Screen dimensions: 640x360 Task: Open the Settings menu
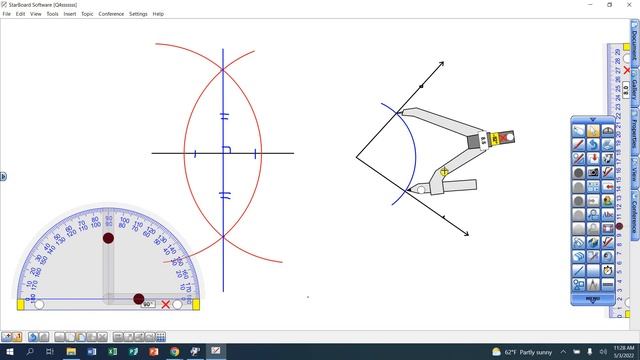(x=138, y=14)
